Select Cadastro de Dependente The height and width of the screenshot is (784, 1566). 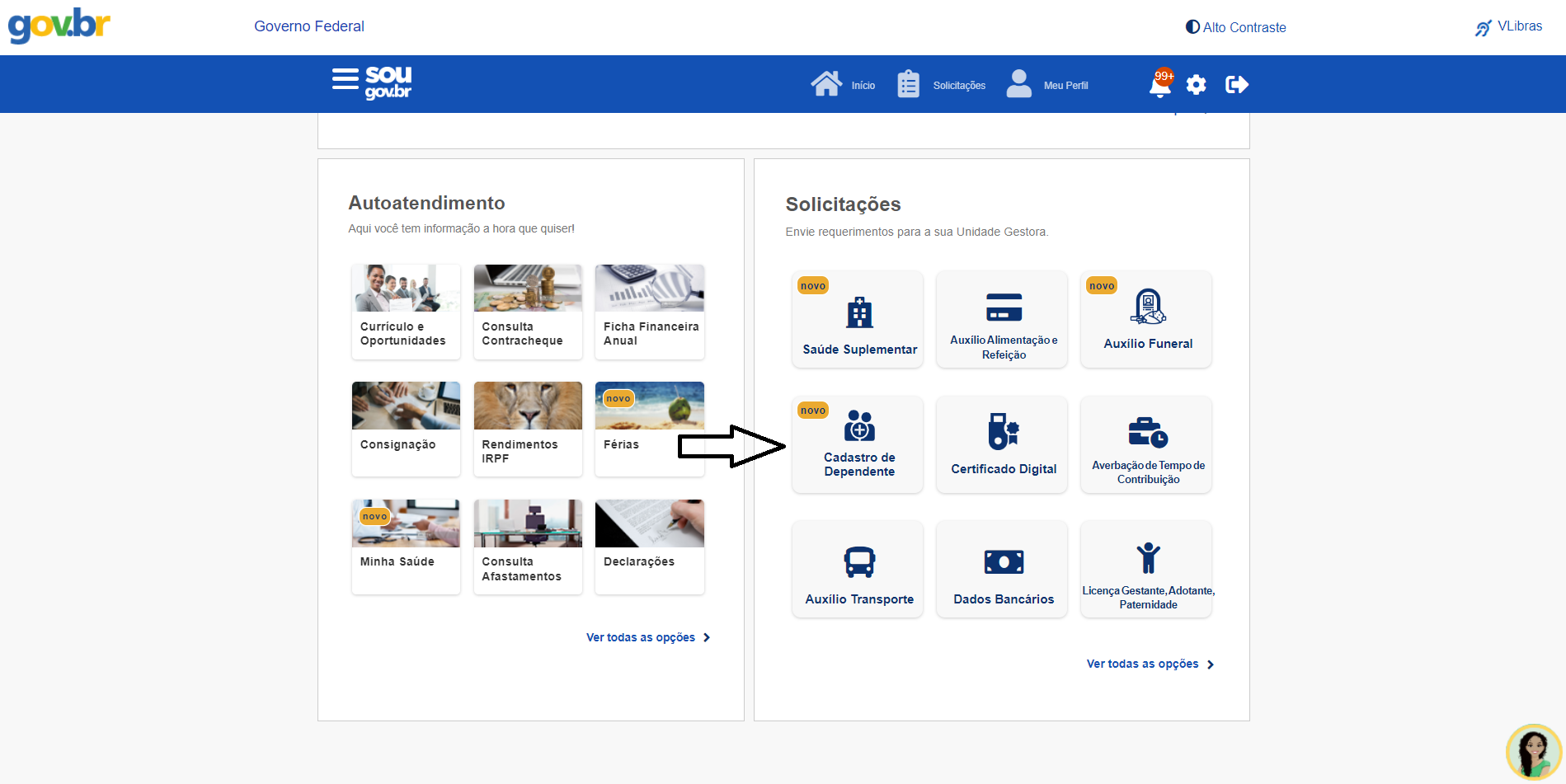(x=858, y=444)
